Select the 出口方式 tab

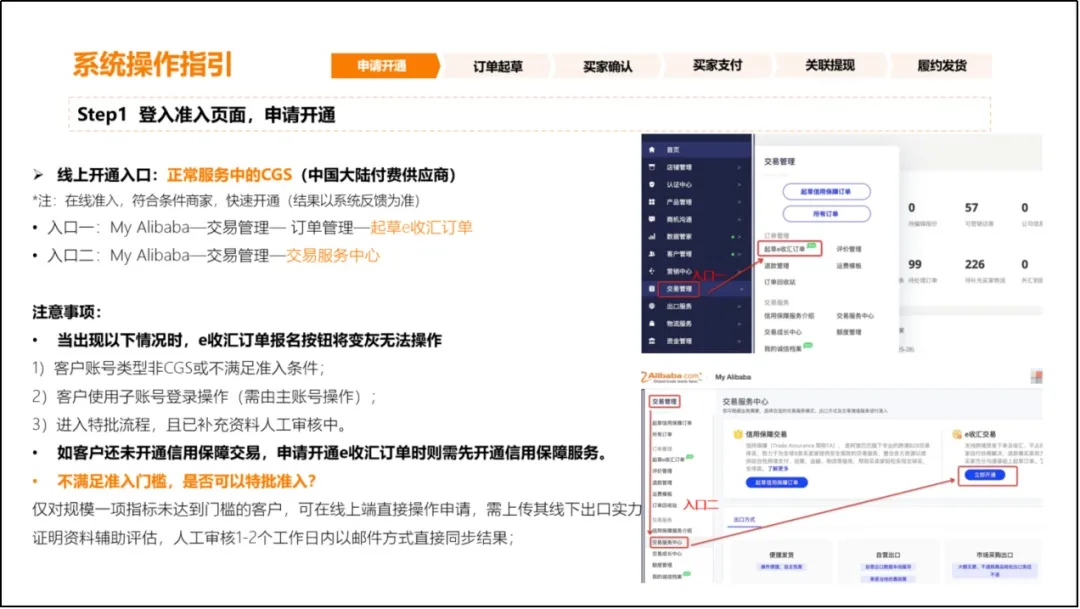coord(743,518)
